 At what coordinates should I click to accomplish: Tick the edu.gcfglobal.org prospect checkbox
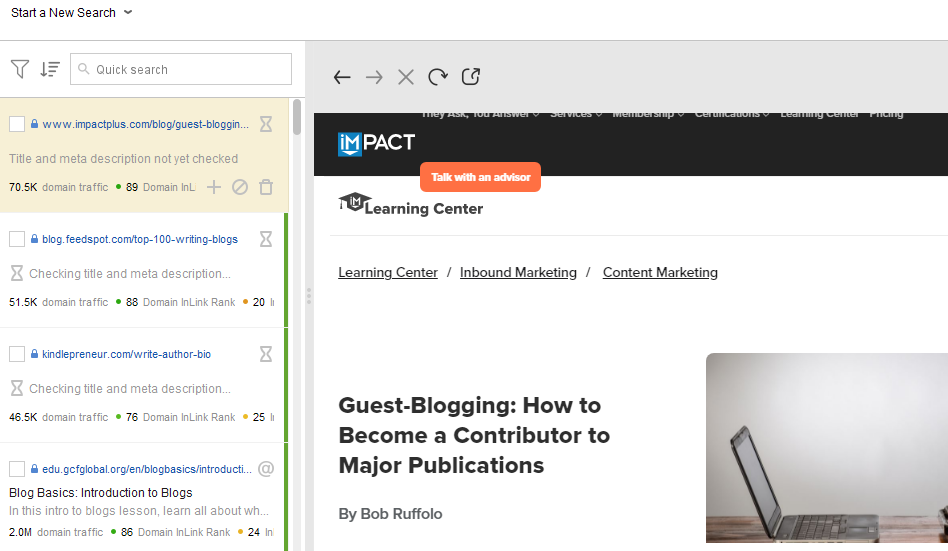pyautogui.click(x=17, y=469)
